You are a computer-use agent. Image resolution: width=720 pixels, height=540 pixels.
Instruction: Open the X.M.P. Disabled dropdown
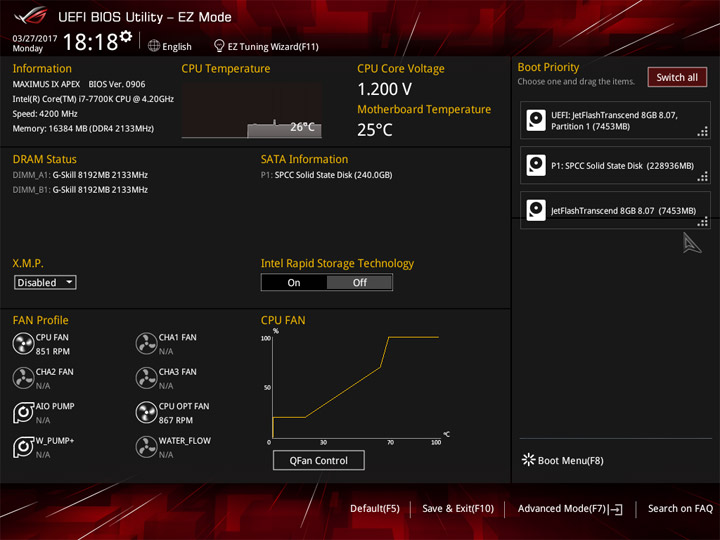coord(45,282)
